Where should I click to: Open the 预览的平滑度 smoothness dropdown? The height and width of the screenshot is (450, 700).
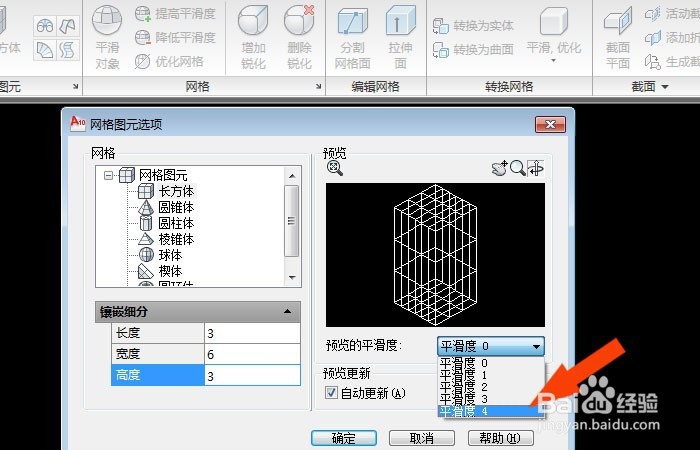pos(491,346)
